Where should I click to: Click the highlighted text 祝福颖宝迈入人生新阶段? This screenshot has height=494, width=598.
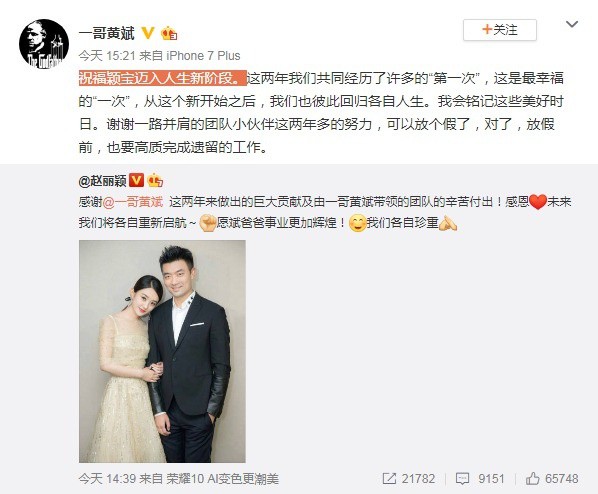pos(163,78)
